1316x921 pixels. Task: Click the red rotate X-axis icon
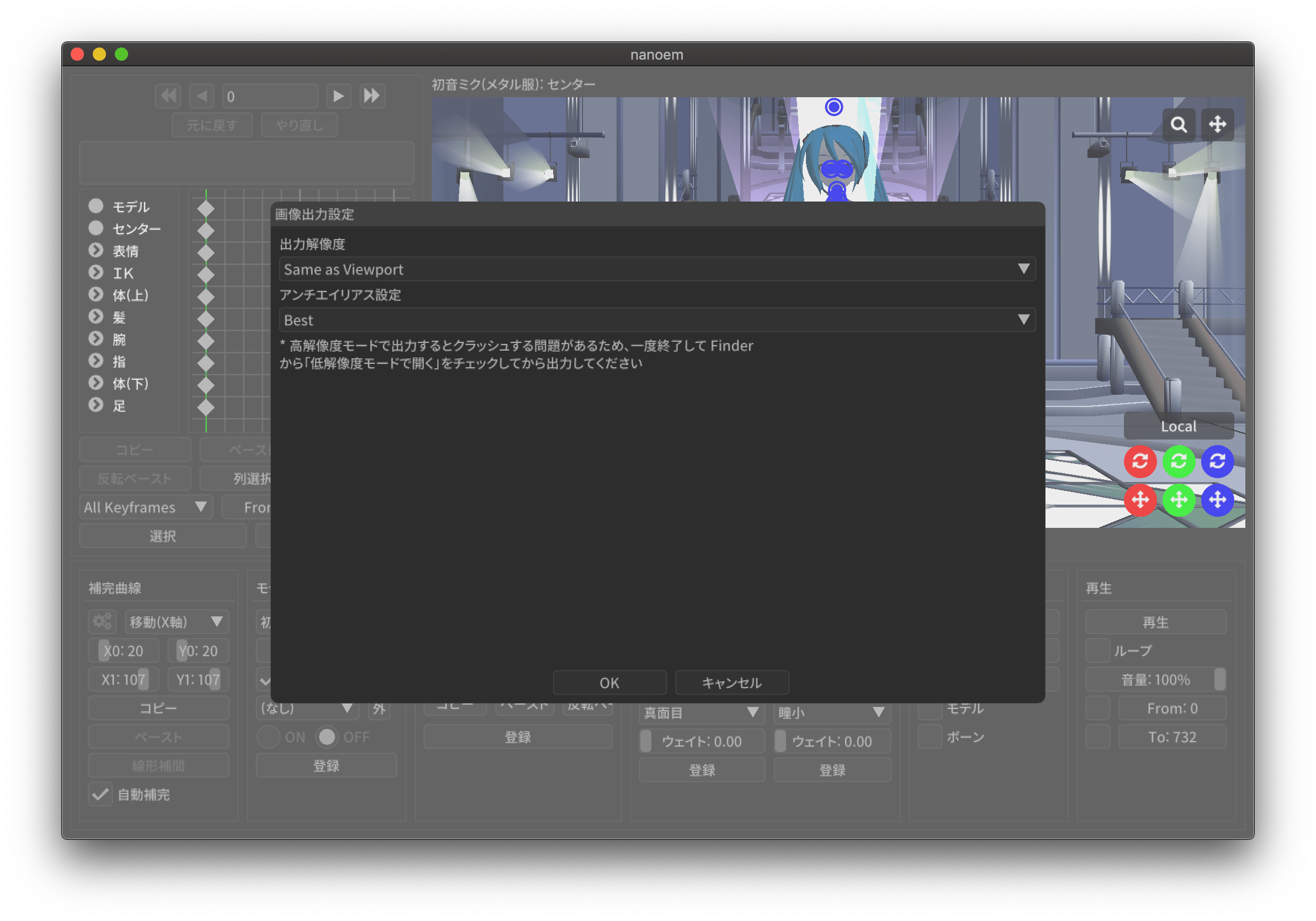[1140, 461]
